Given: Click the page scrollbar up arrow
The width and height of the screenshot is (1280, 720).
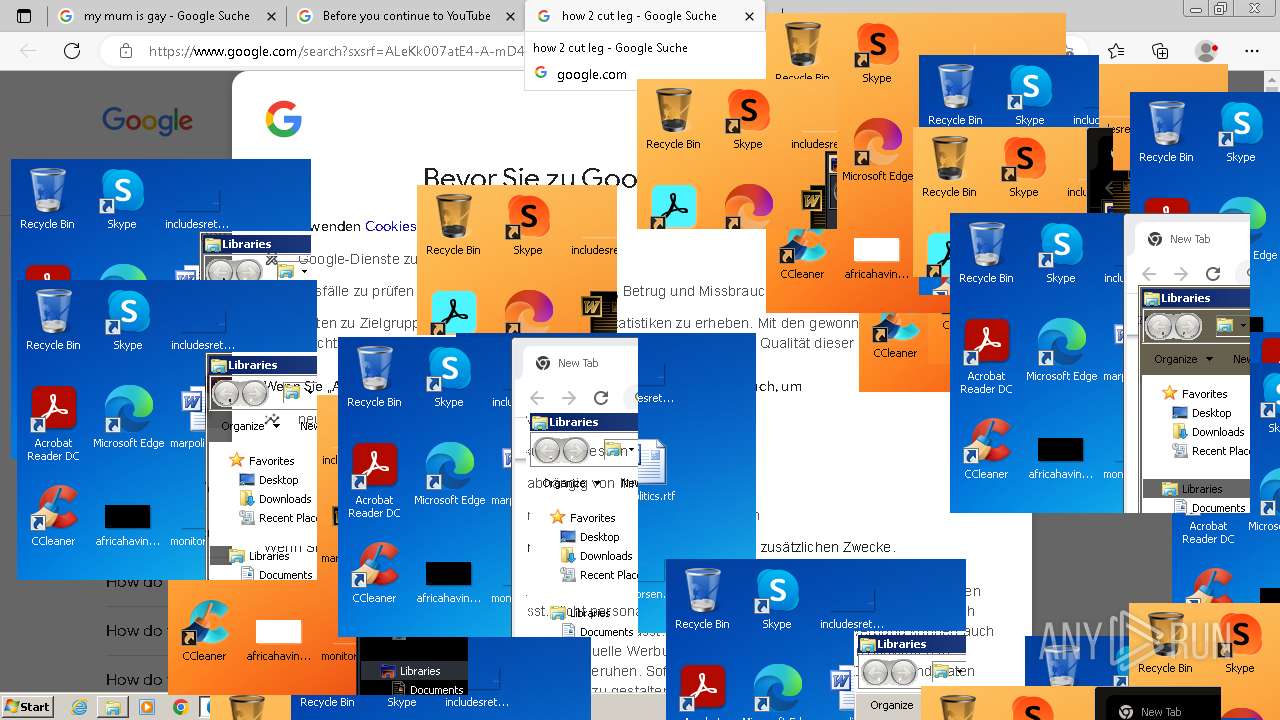Looking at the screenshot, I should pos(1273,78).
